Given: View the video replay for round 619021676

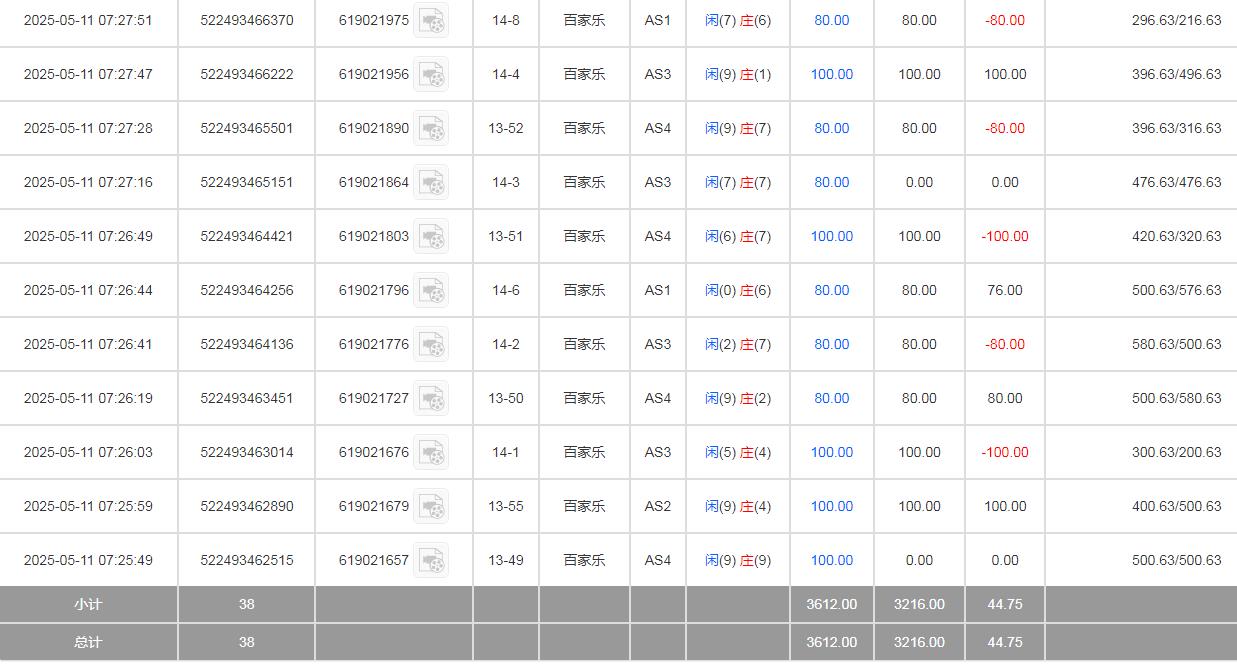Looking at the screenshot, I should pos(432,452).
